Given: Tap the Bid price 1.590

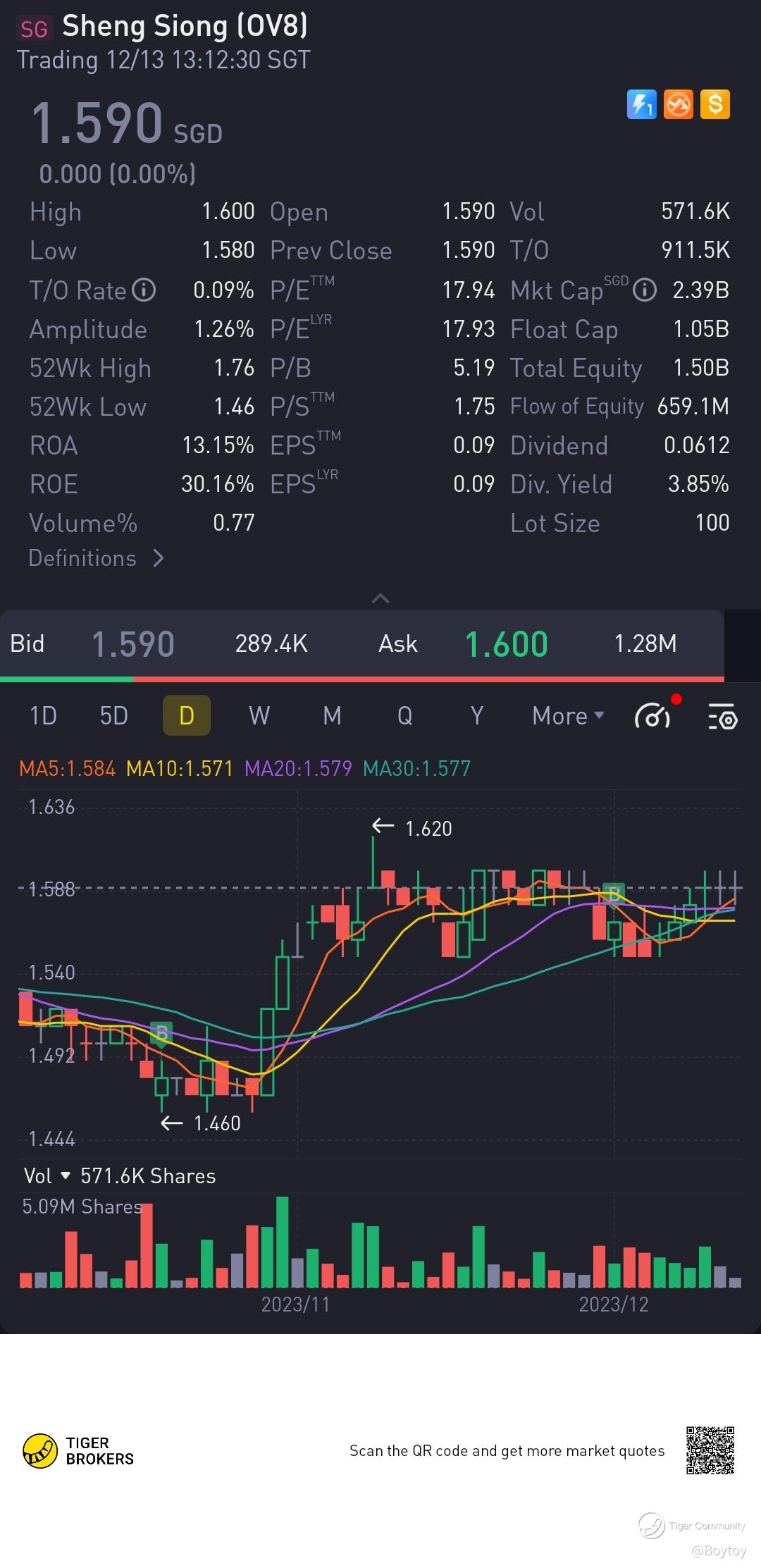Looking at the screenshot, I should (x=133, y=643).
